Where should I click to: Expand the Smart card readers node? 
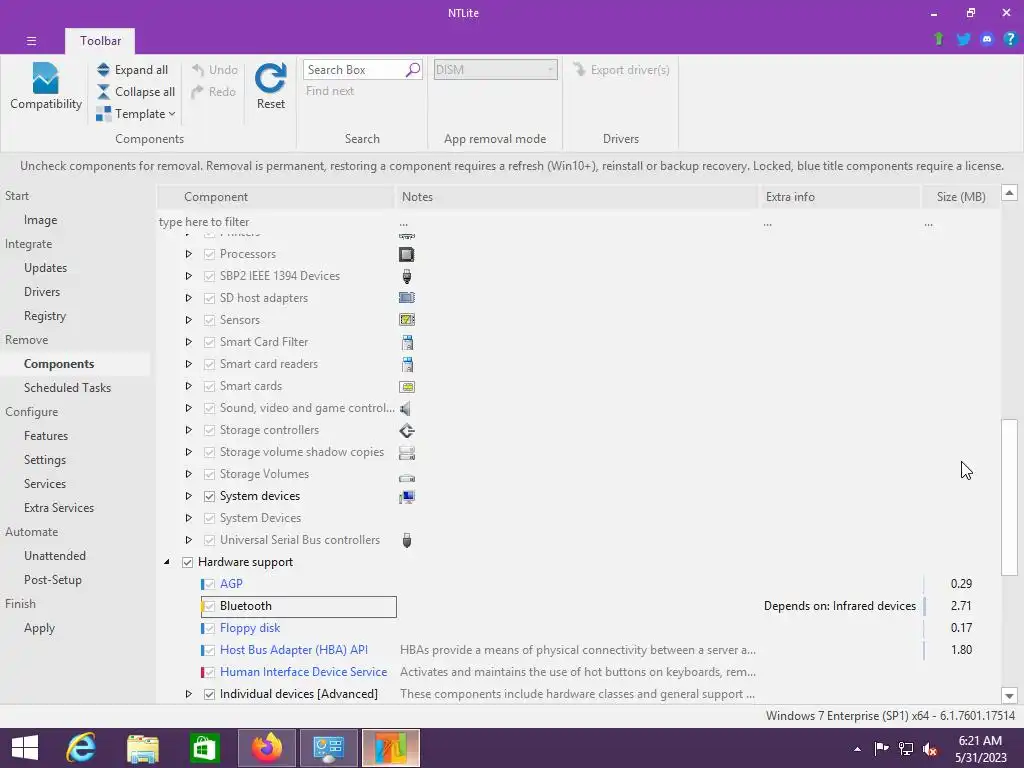(188, 364)
